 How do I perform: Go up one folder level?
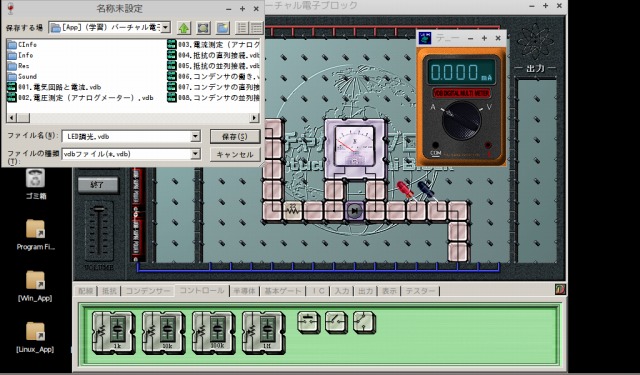184,28
